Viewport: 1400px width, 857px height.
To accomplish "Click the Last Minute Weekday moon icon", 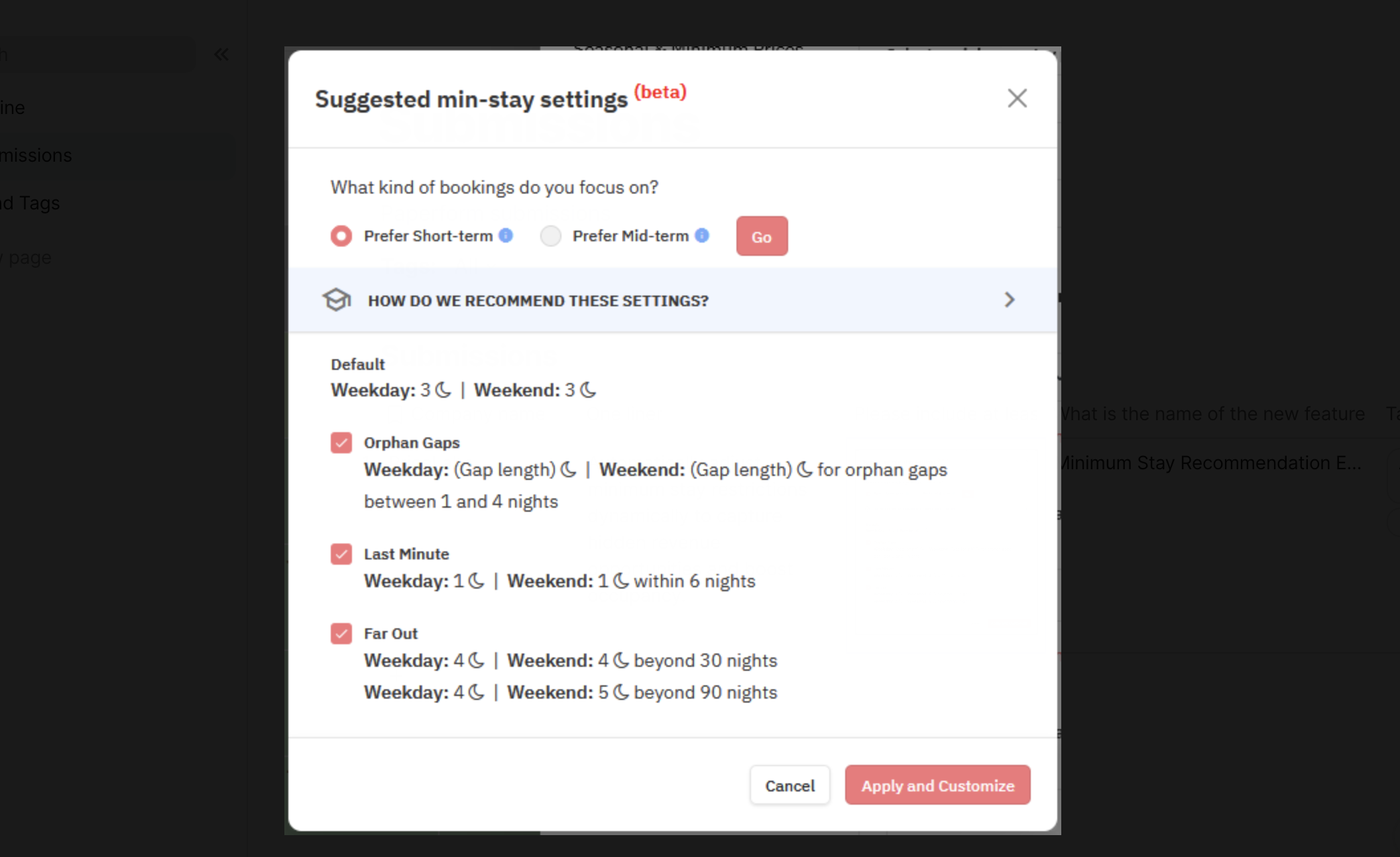I will click(476, 581).
